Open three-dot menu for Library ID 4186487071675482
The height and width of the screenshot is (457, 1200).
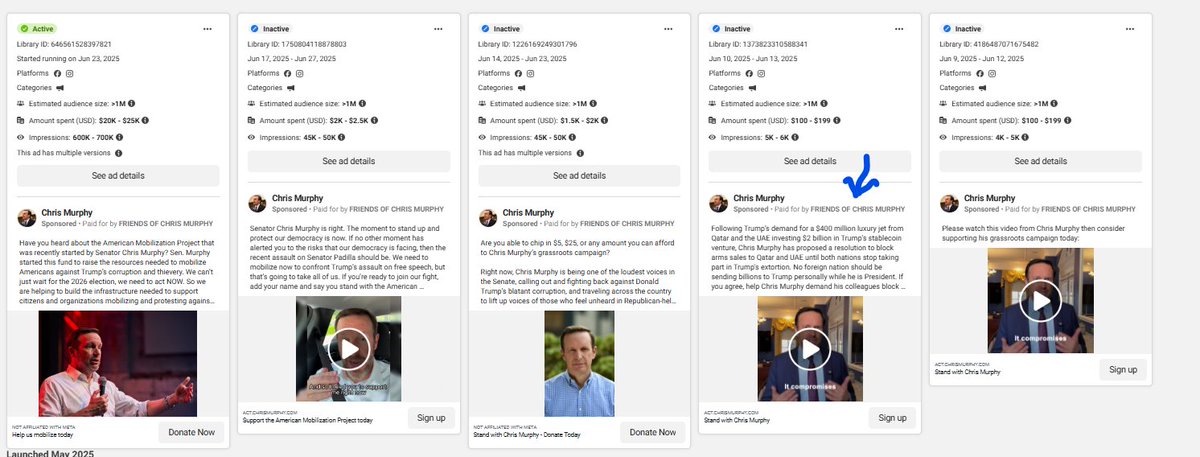coord(1131,29)
